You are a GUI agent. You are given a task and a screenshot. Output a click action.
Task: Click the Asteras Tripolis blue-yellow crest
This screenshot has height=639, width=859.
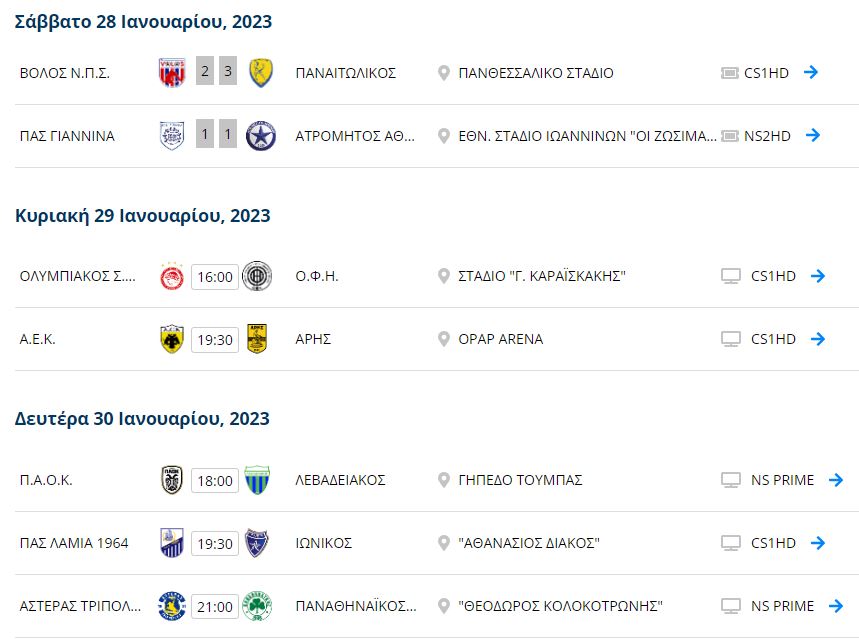pos(171,606)
